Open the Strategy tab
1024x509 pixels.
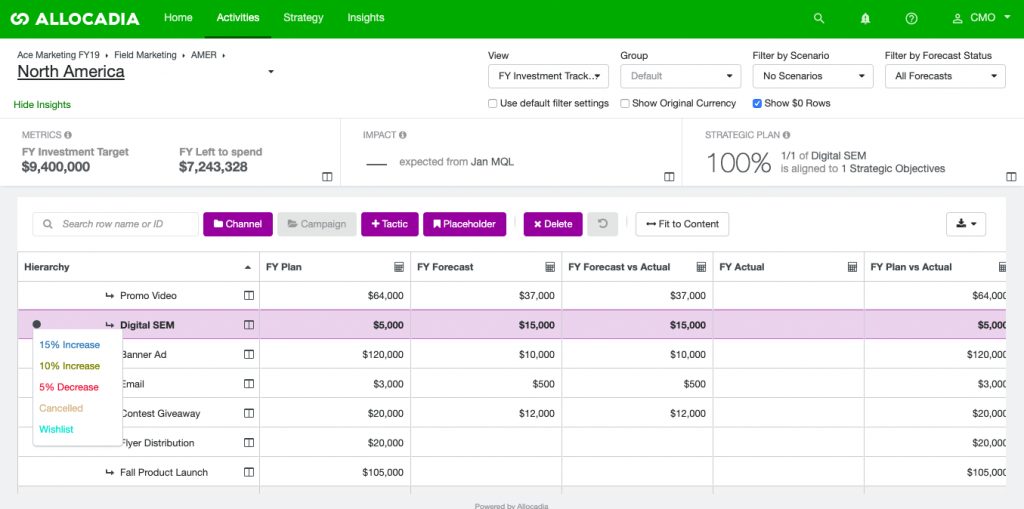(x=303, y=18)
